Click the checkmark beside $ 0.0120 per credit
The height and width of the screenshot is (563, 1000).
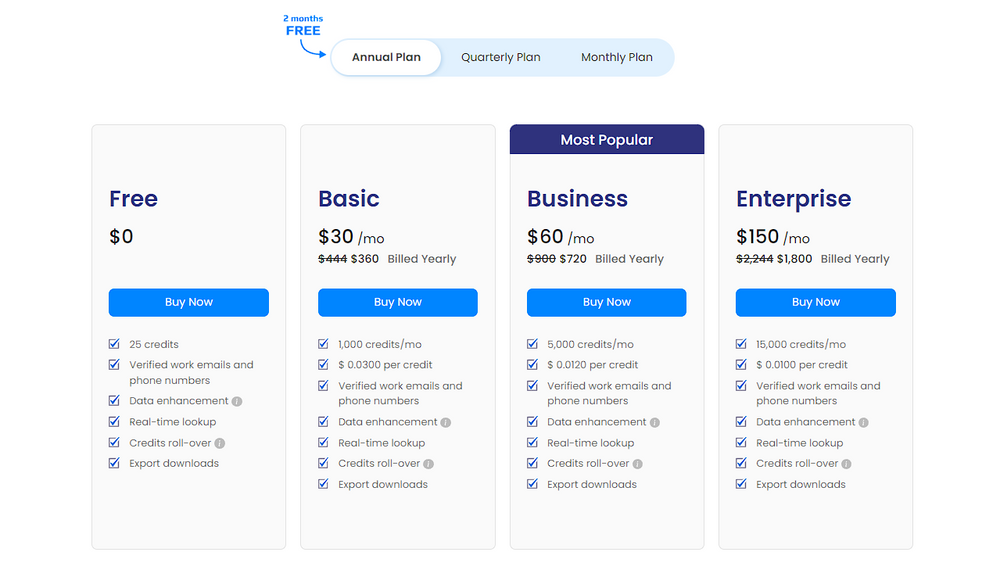click(x=533, y=364)
